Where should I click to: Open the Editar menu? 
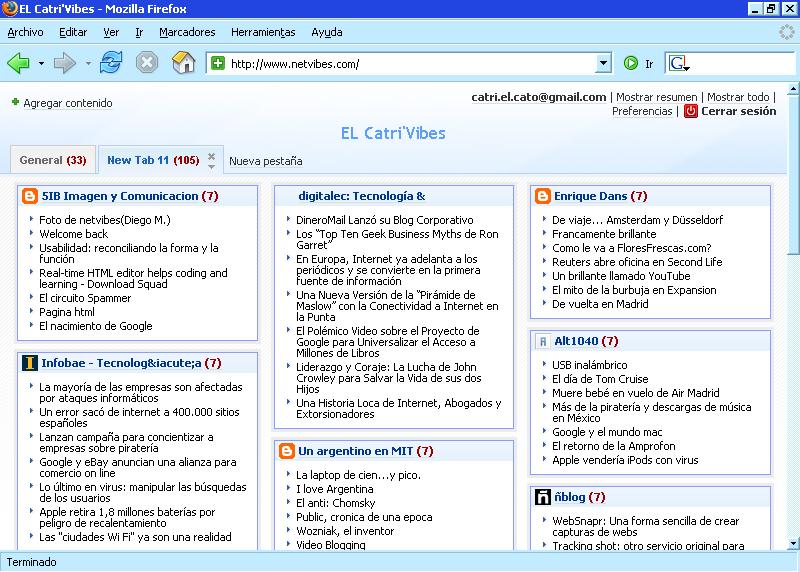click(x=73, y=32)
